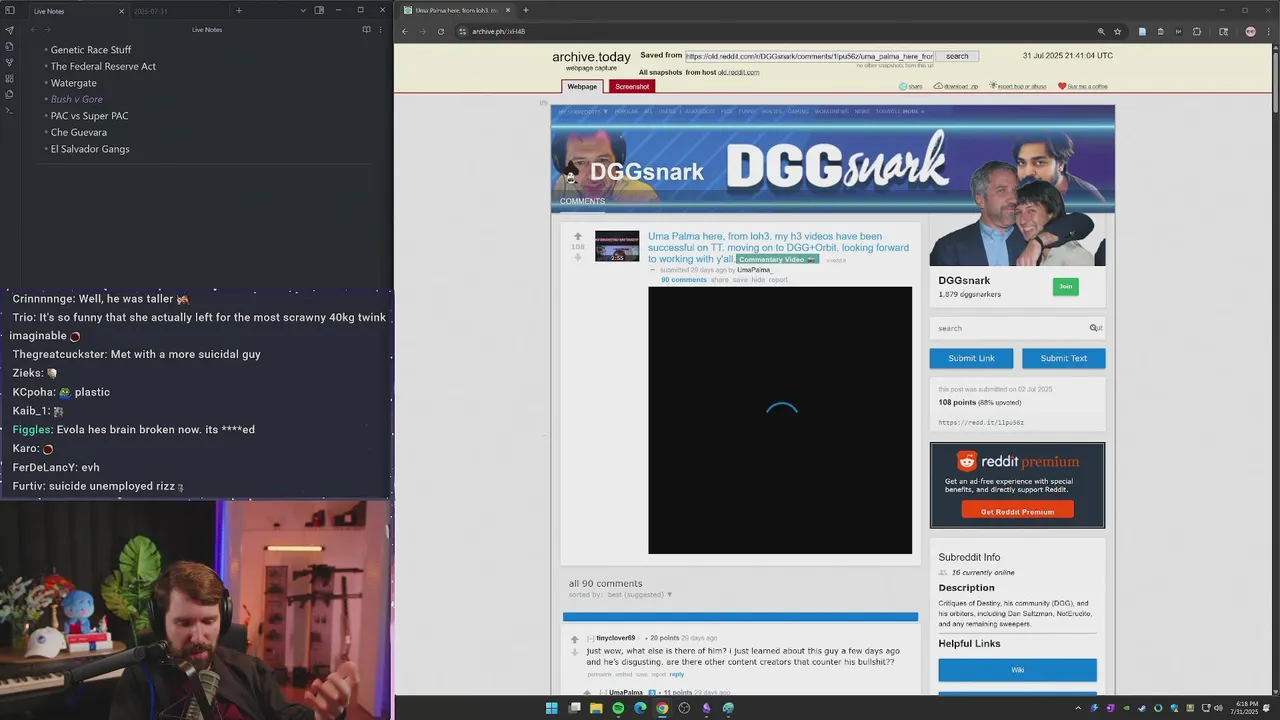Open Spotify from the taskbar
Image resolution: width=1280 pixels, height=720 pixels.
(x=618, y=708)
